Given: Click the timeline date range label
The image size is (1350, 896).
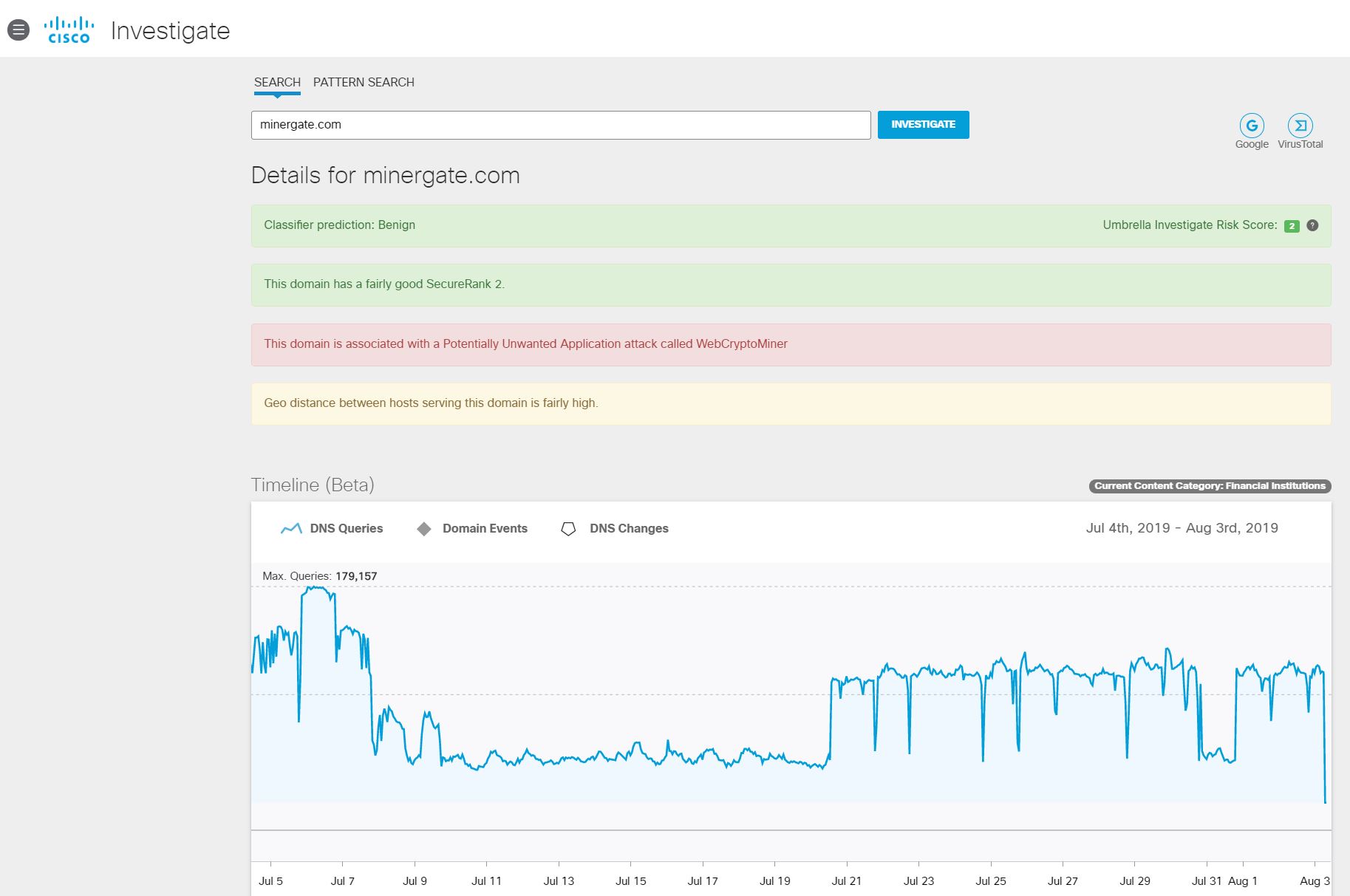Looking at the screenshot, I should [1182, 528].
